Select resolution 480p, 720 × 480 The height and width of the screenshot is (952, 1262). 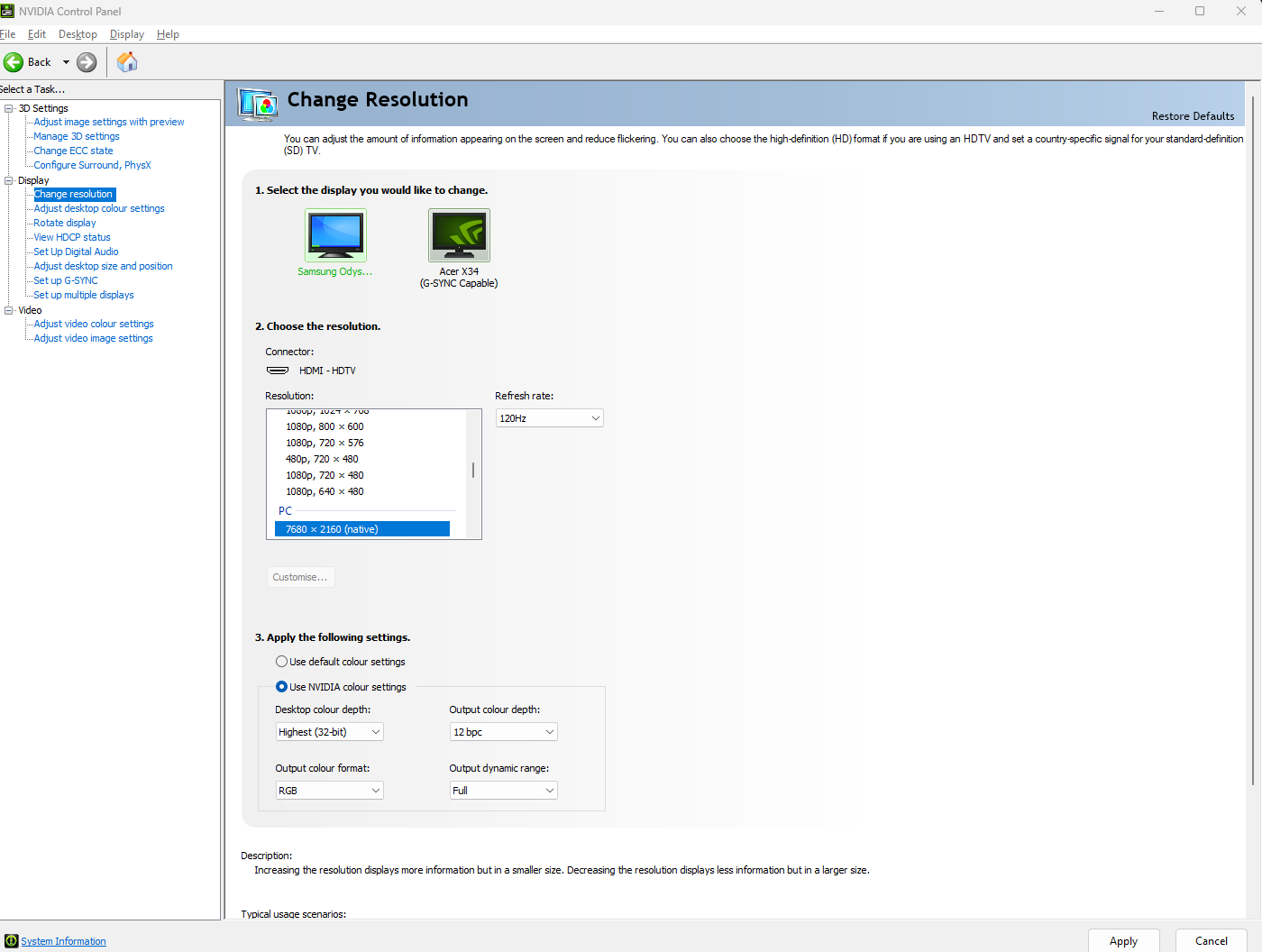322,459
